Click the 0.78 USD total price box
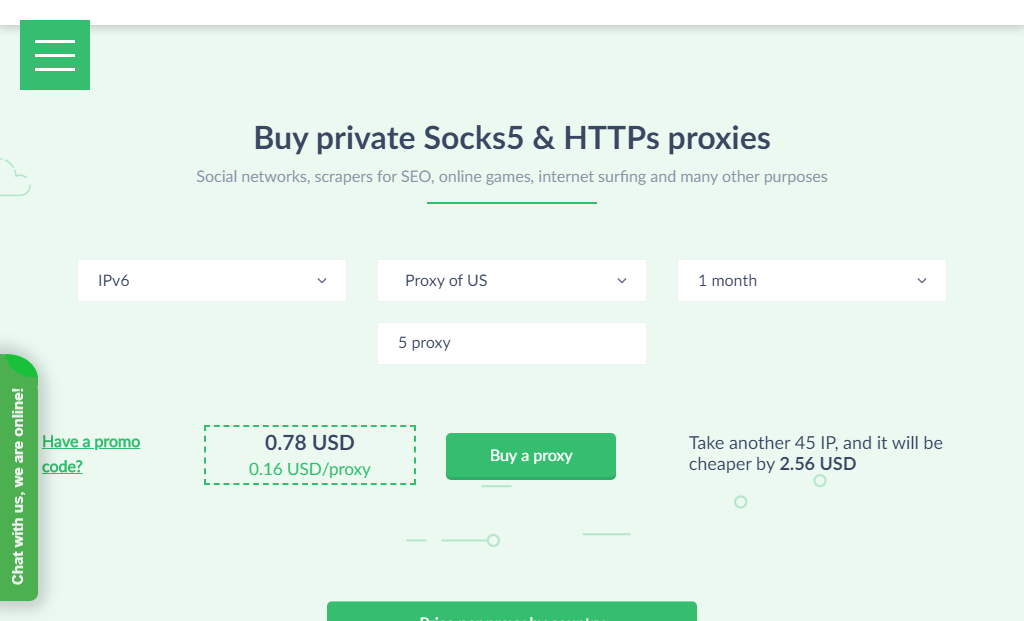This screenshot has height=621, width=1024. [310, 455]
